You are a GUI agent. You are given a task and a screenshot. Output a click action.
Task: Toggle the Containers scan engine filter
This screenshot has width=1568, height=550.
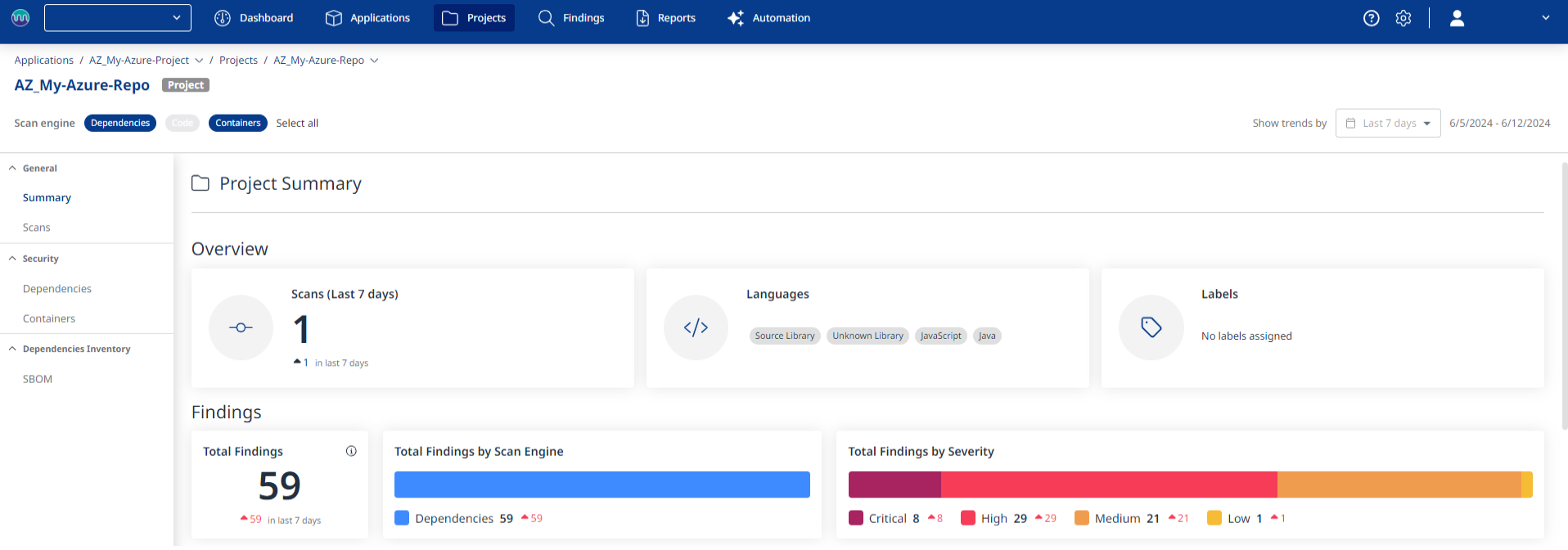pos(237,123)
